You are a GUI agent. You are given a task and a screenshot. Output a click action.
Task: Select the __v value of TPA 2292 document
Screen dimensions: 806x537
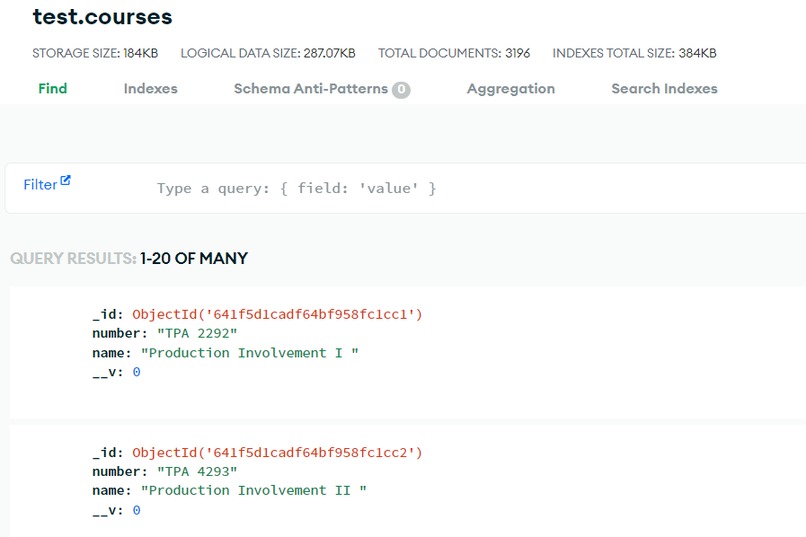point(136,372)
